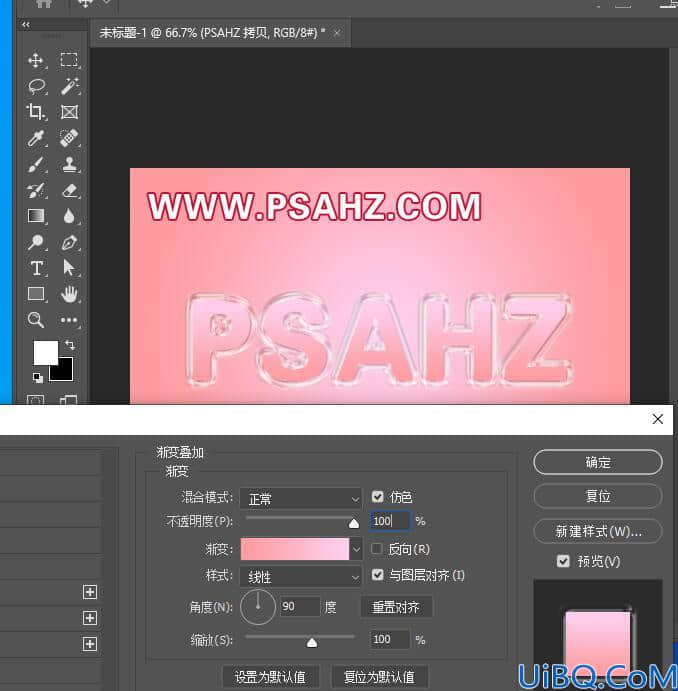Switch to the 未标题-1 document tab
This screenshot has width=678, height=691.
tap(212, 33)
